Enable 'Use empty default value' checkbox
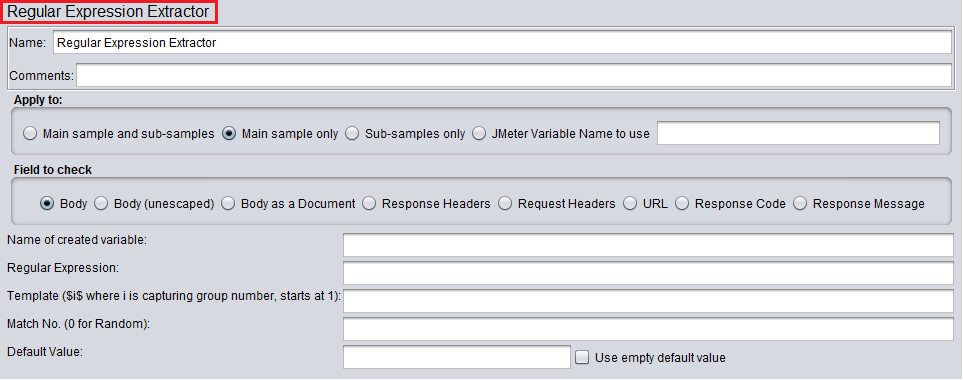The height and width of the screenshot is (380, 963). click(582, 357)
